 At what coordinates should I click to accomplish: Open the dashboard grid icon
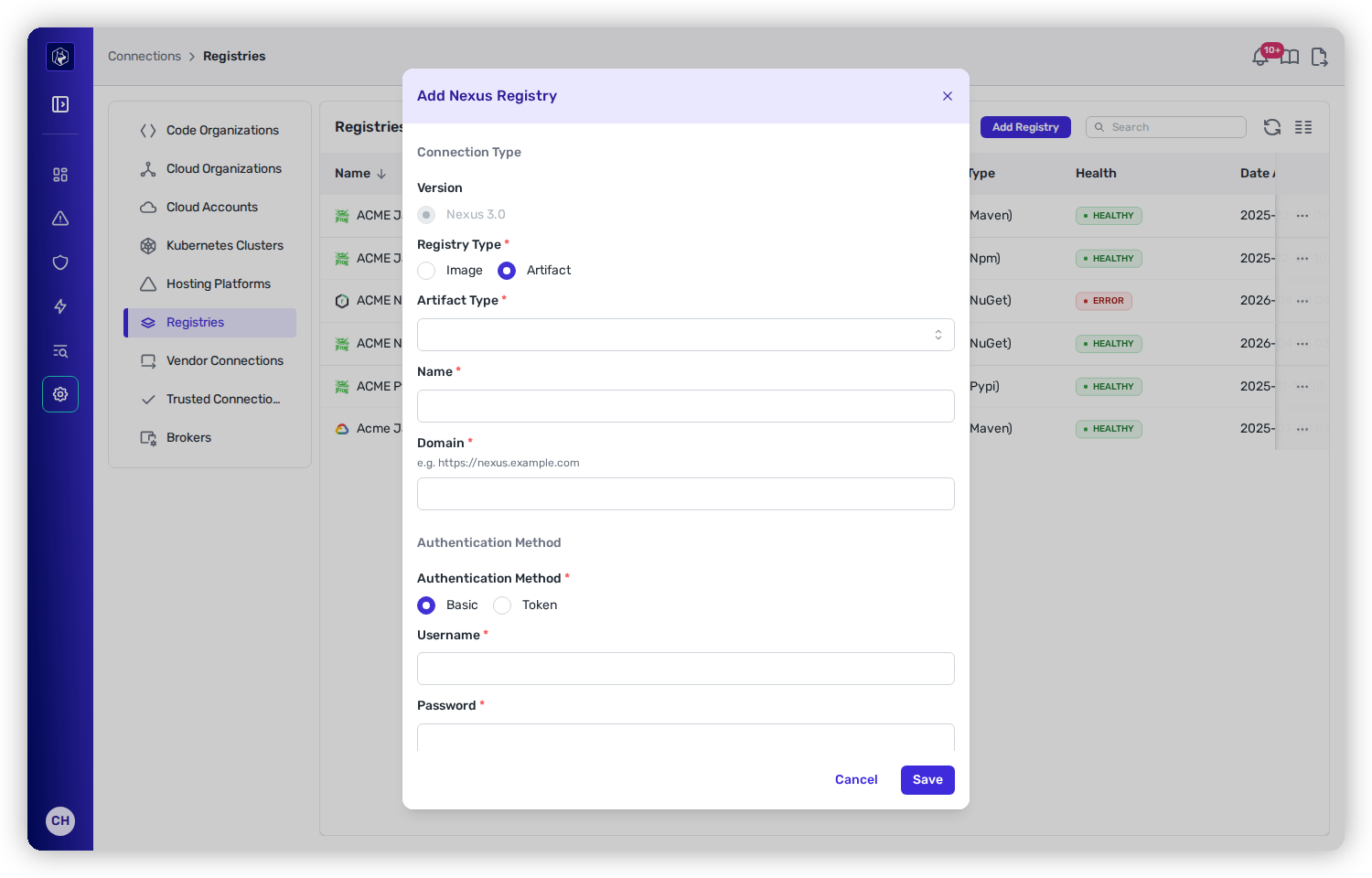click(x=60, y=175)
